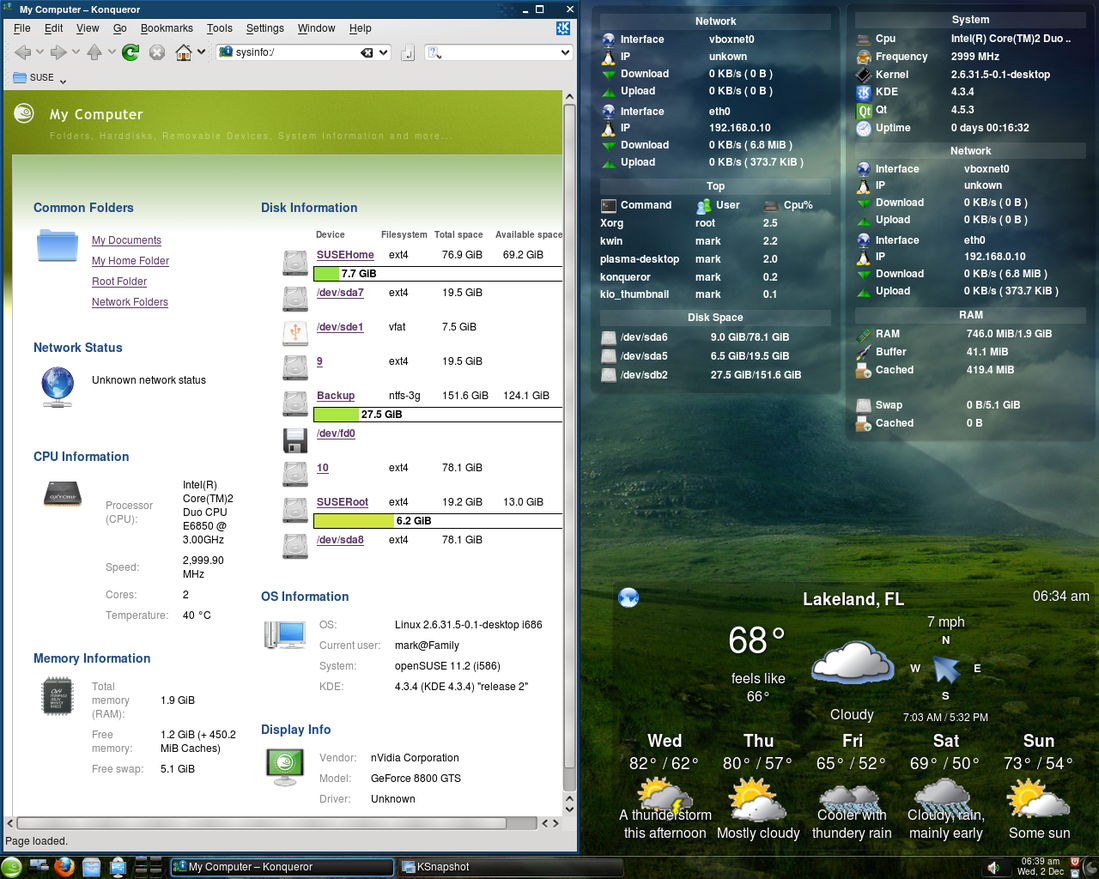The height and width of the screenshot is (879, 1099).
Task: Click the Go icon beside the location bar
Action: 408,53
